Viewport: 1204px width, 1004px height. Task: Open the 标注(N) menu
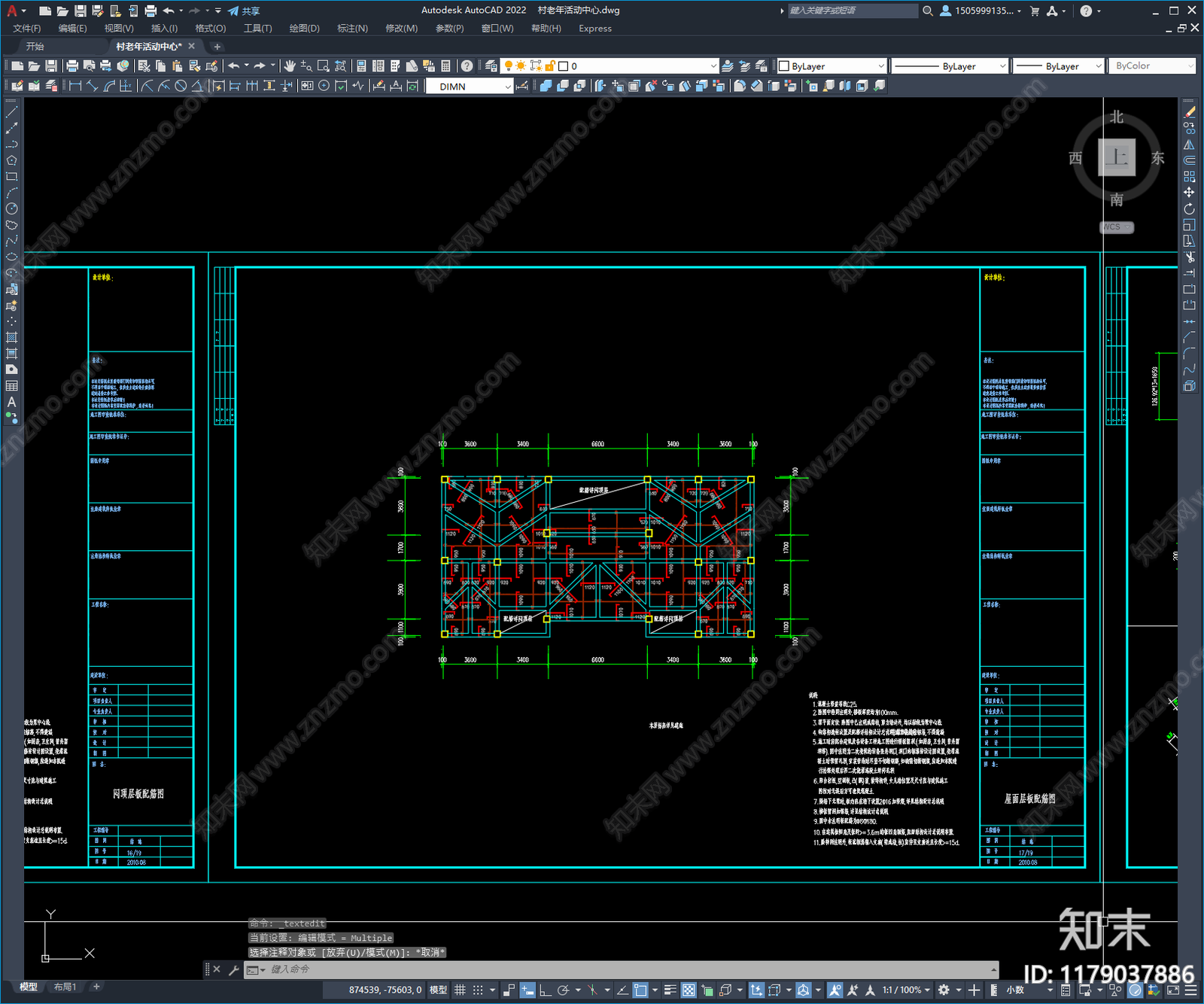(352, 29)
